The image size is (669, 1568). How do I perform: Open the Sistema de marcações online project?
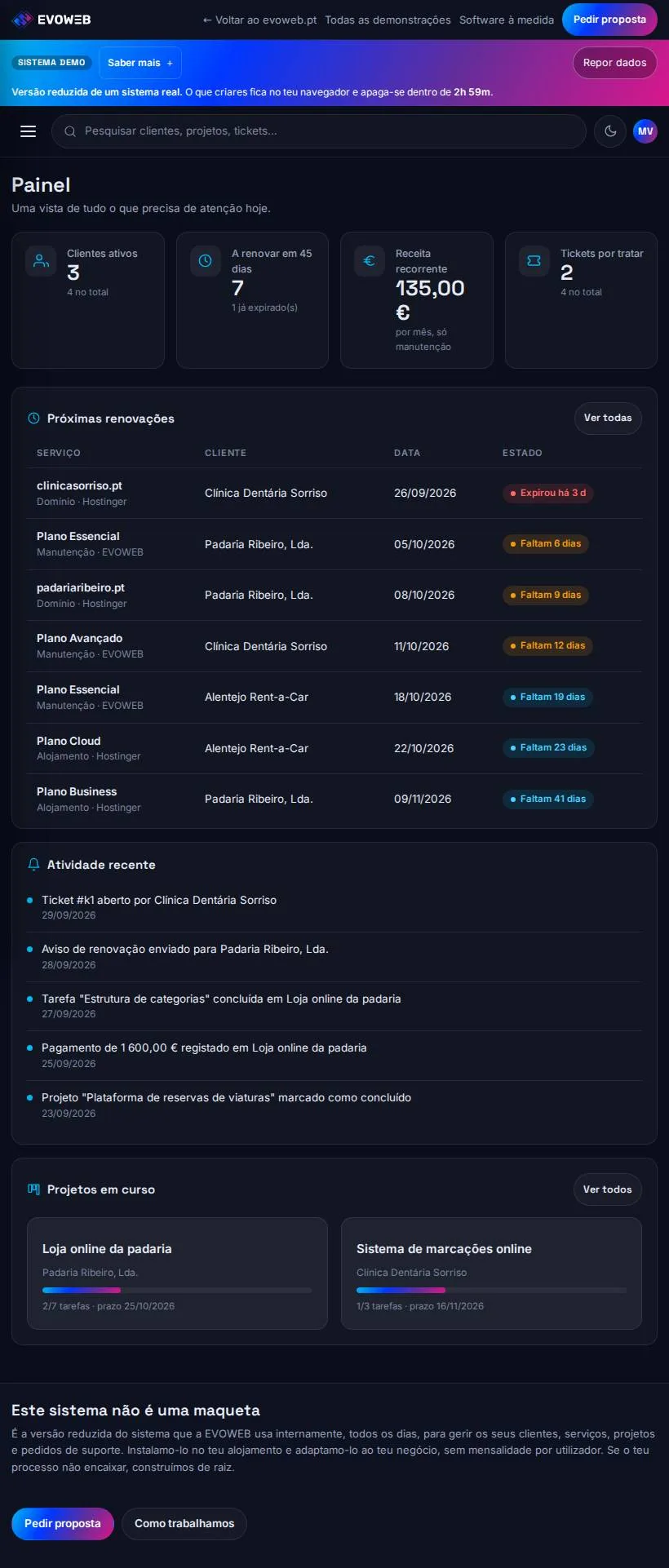(x=491, y=1273)
